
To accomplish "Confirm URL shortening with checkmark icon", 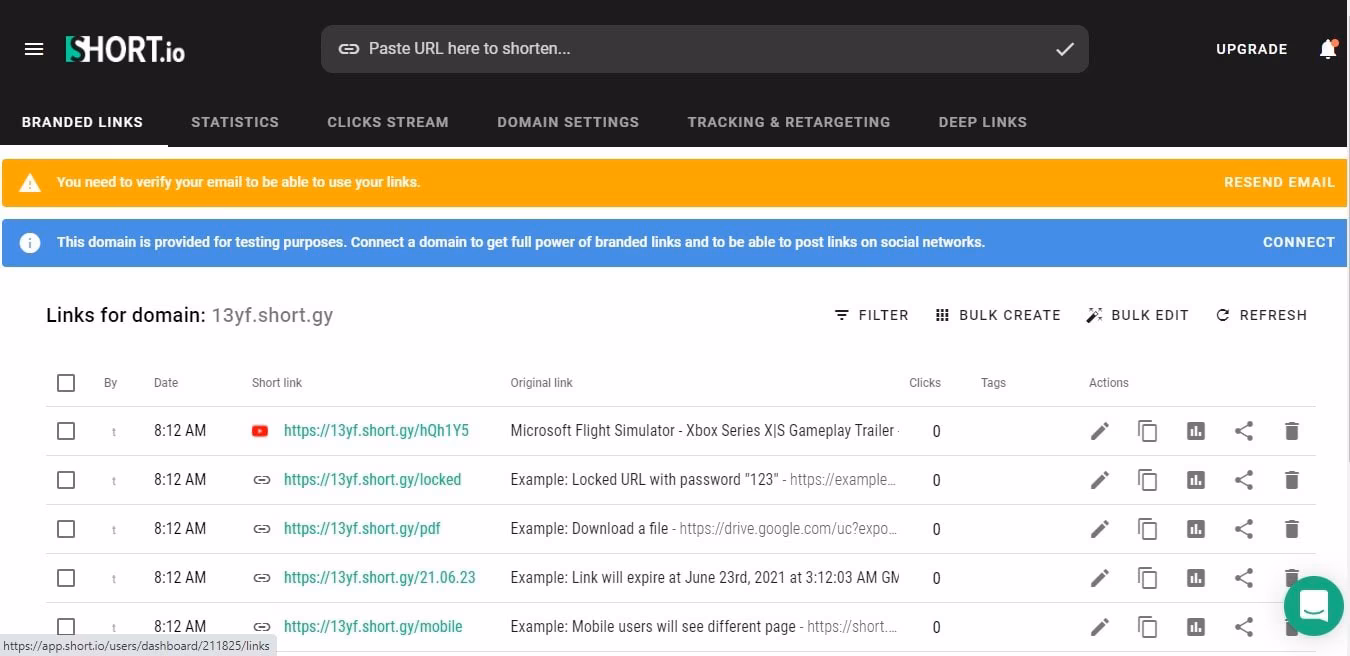I will tap(1065, 49).
